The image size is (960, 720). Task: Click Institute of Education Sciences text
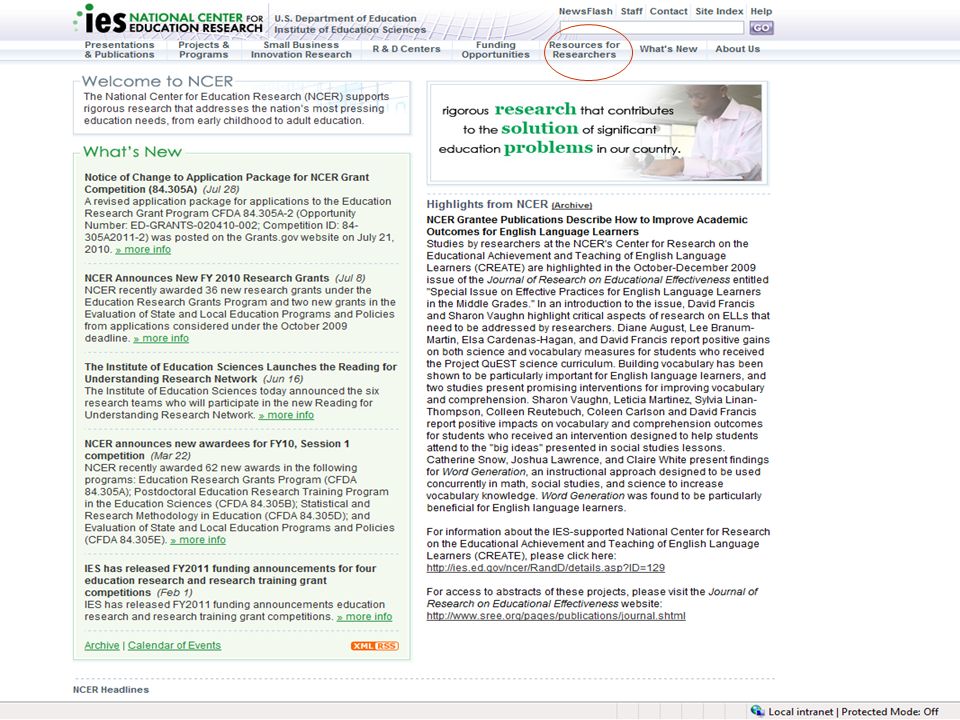350,29
